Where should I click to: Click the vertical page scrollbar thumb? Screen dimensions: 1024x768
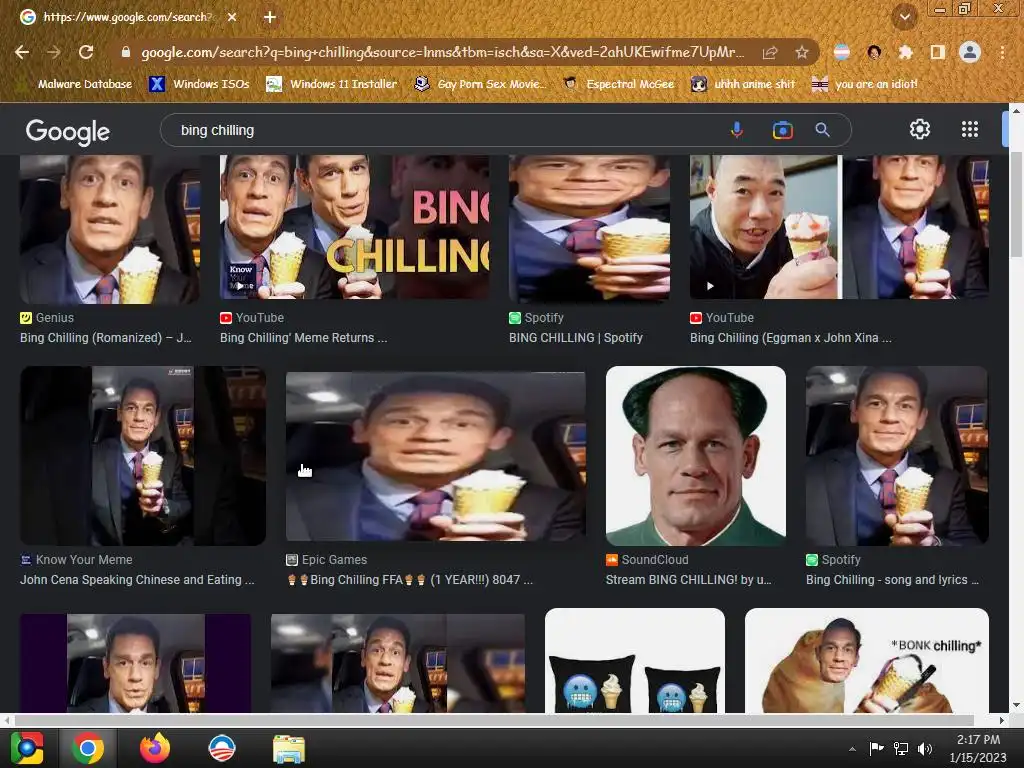coord(1016,204)
